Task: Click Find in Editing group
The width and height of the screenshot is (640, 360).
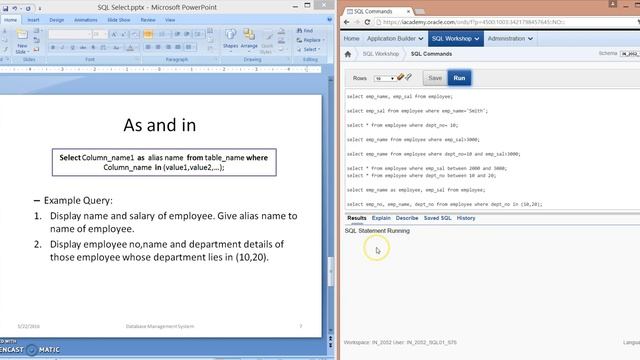Action: [305, 31]
